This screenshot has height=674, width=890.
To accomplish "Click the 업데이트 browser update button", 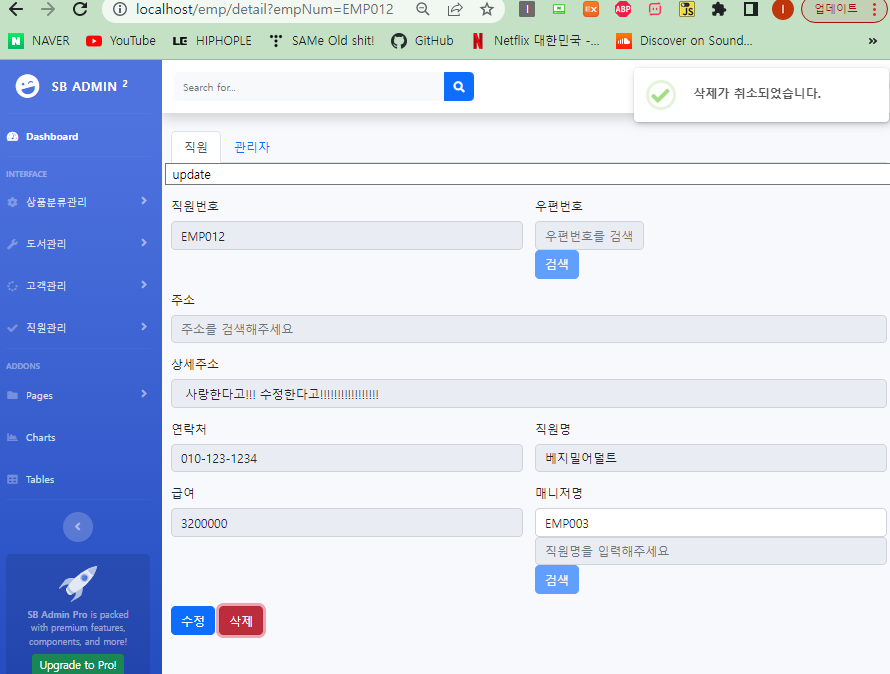I will tap(836, 9).
